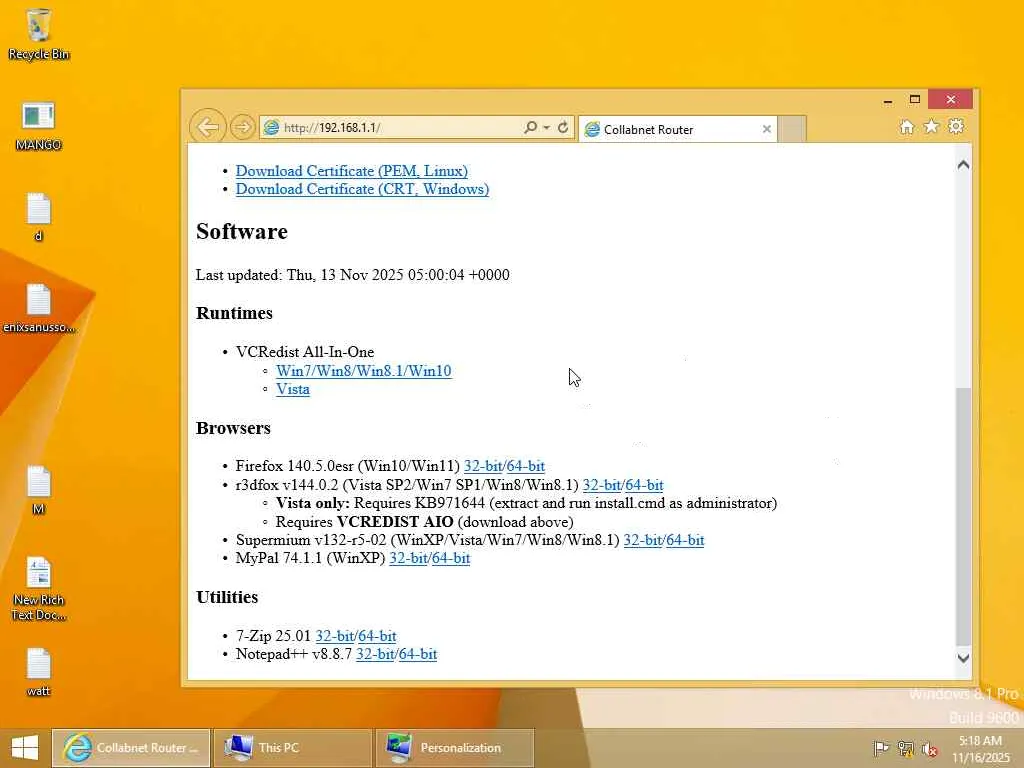Switch to This PC taskbar window

click(293, 748)
